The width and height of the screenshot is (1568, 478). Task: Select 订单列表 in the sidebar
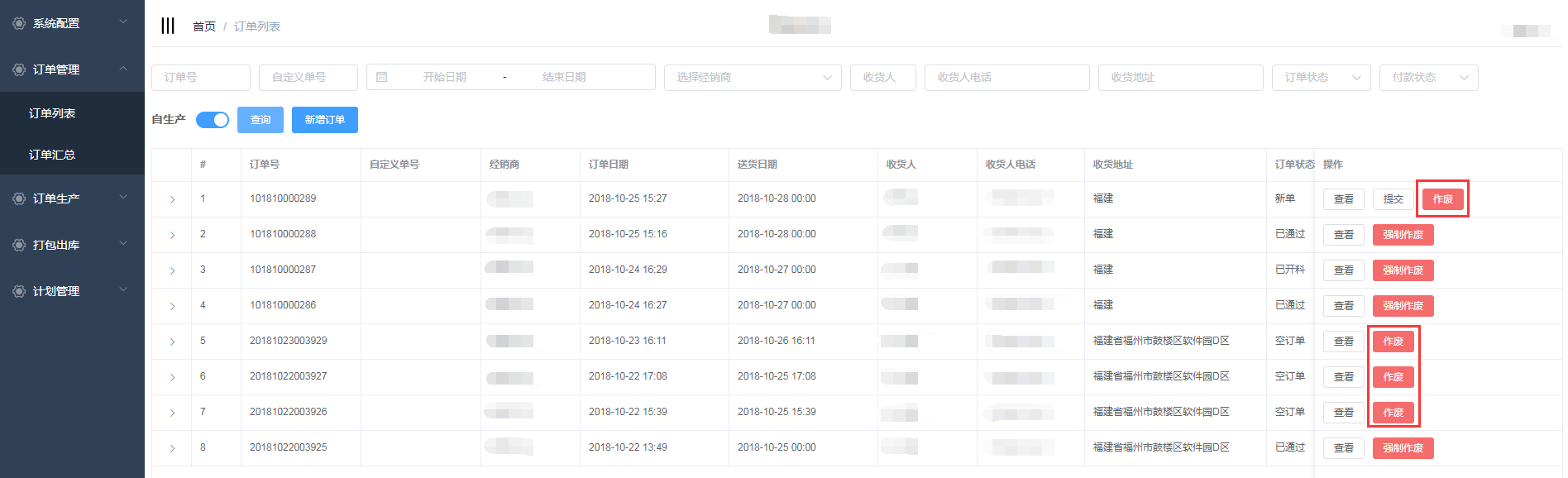tap(52, 113)
